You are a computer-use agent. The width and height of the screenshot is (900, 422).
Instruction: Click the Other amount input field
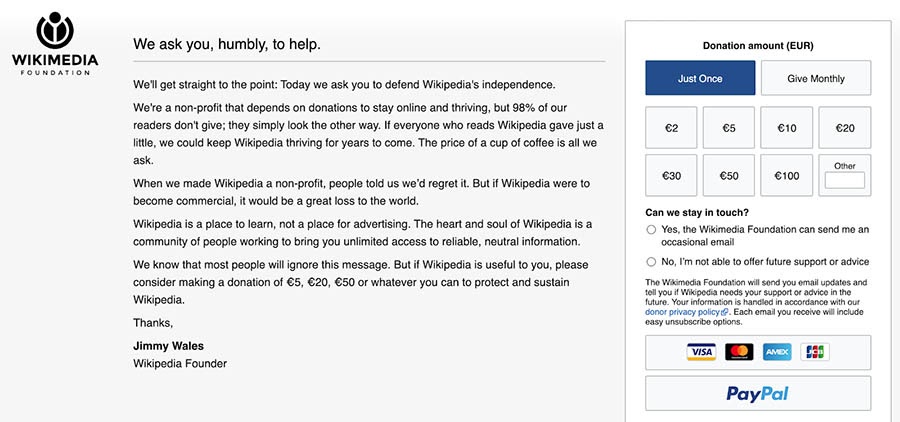coord(845,180)
